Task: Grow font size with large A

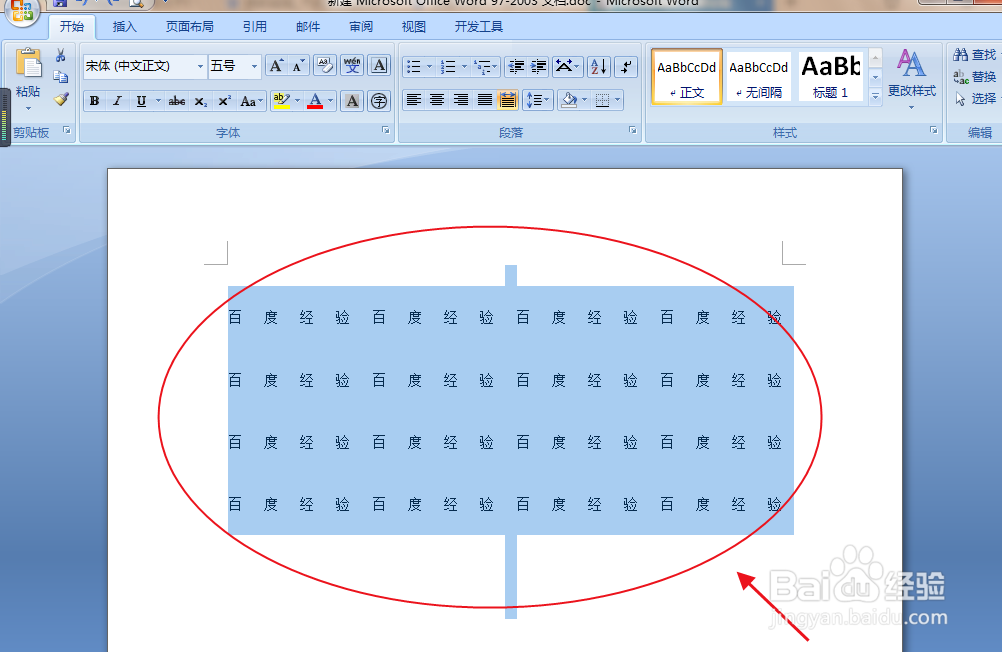Action: 276,66
